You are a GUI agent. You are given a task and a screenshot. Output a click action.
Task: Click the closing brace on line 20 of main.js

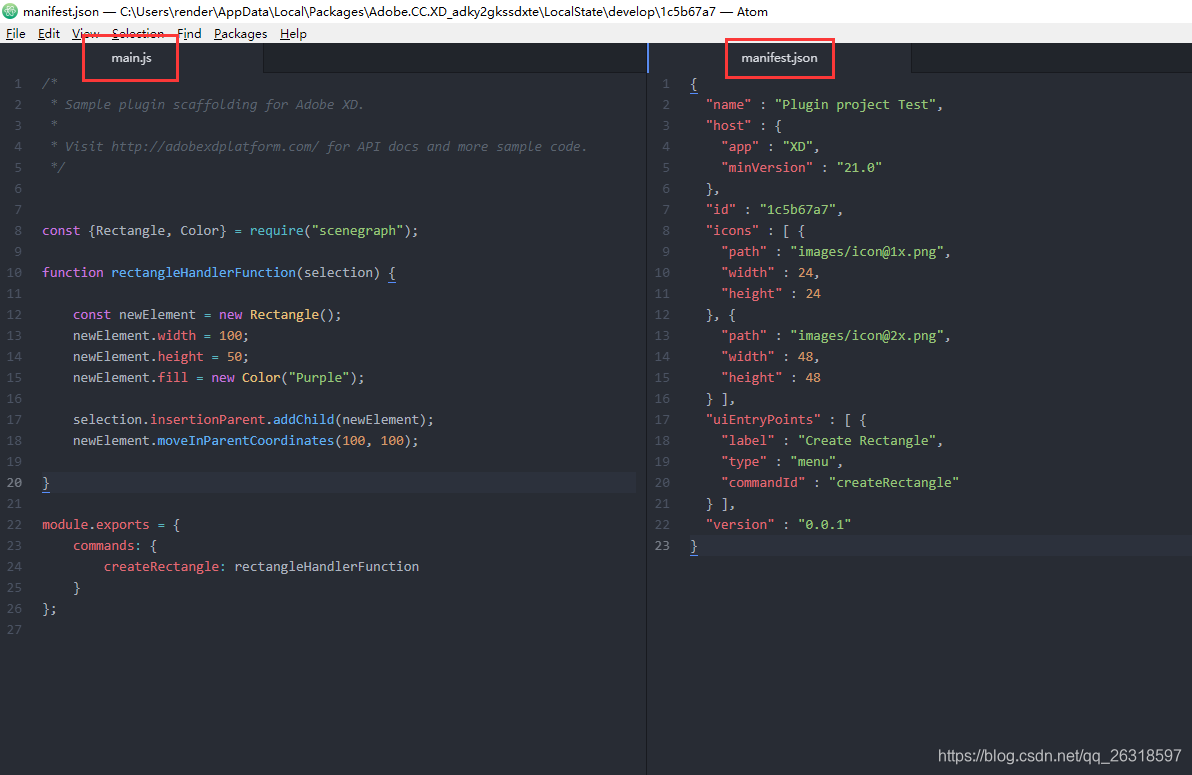point(46,483)
